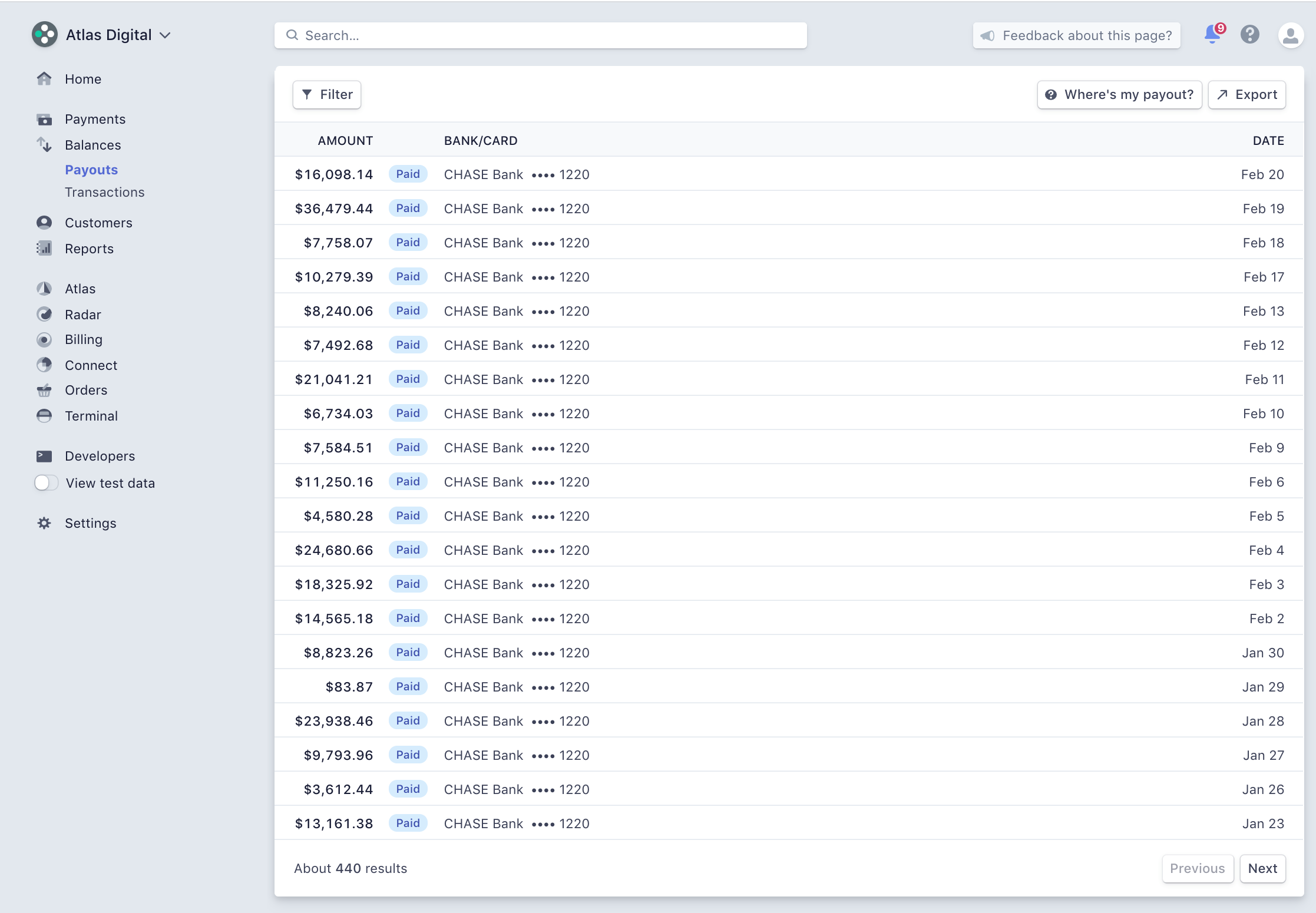Viewport: 1316px width, 913px height.
Task: Click the DATE column header
Action: point(1268,141)
